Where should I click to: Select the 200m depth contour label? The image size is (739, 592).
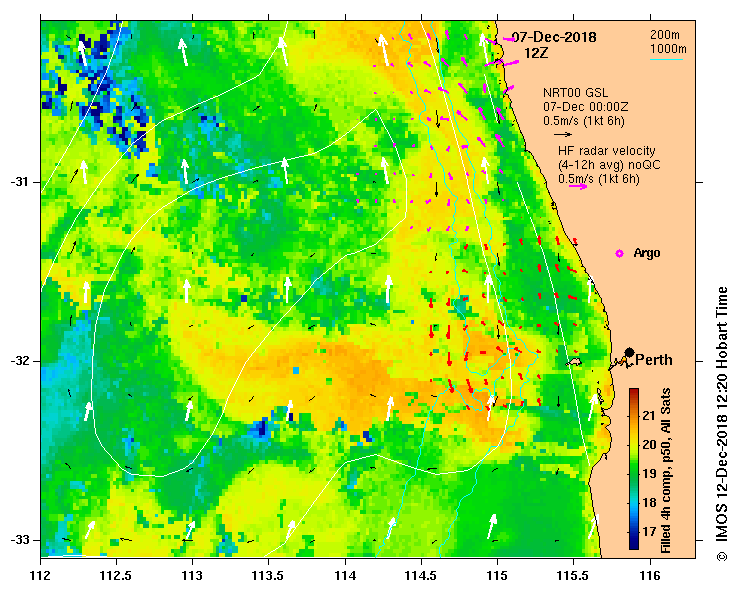665,34
